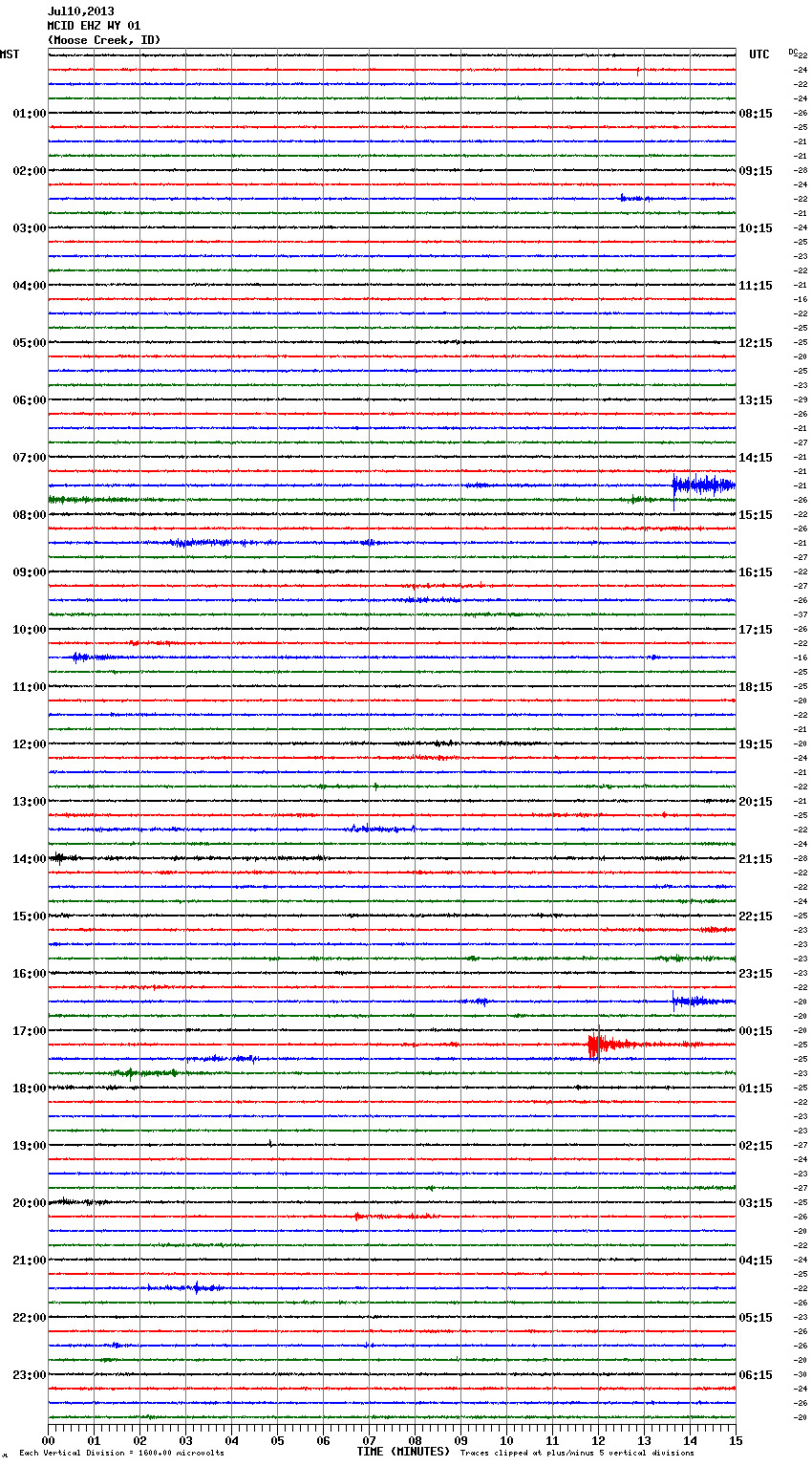812x1466 pixels.
Task: Select the 02:00 MST hour label
Action: pyautogui.click(x=30, y=171)
